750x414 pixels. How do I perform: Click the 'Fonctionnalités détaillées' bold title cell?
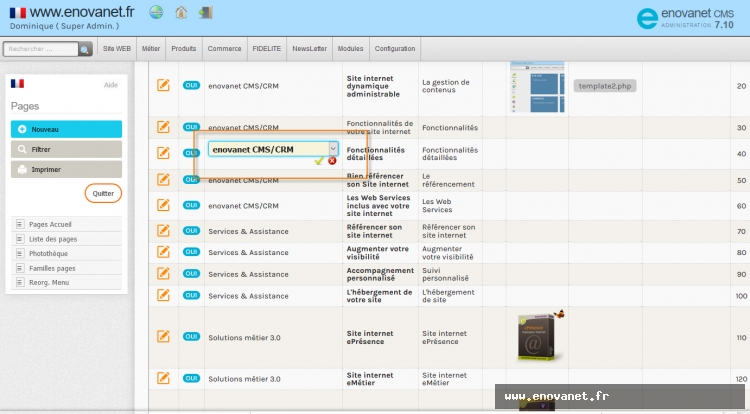375,153
